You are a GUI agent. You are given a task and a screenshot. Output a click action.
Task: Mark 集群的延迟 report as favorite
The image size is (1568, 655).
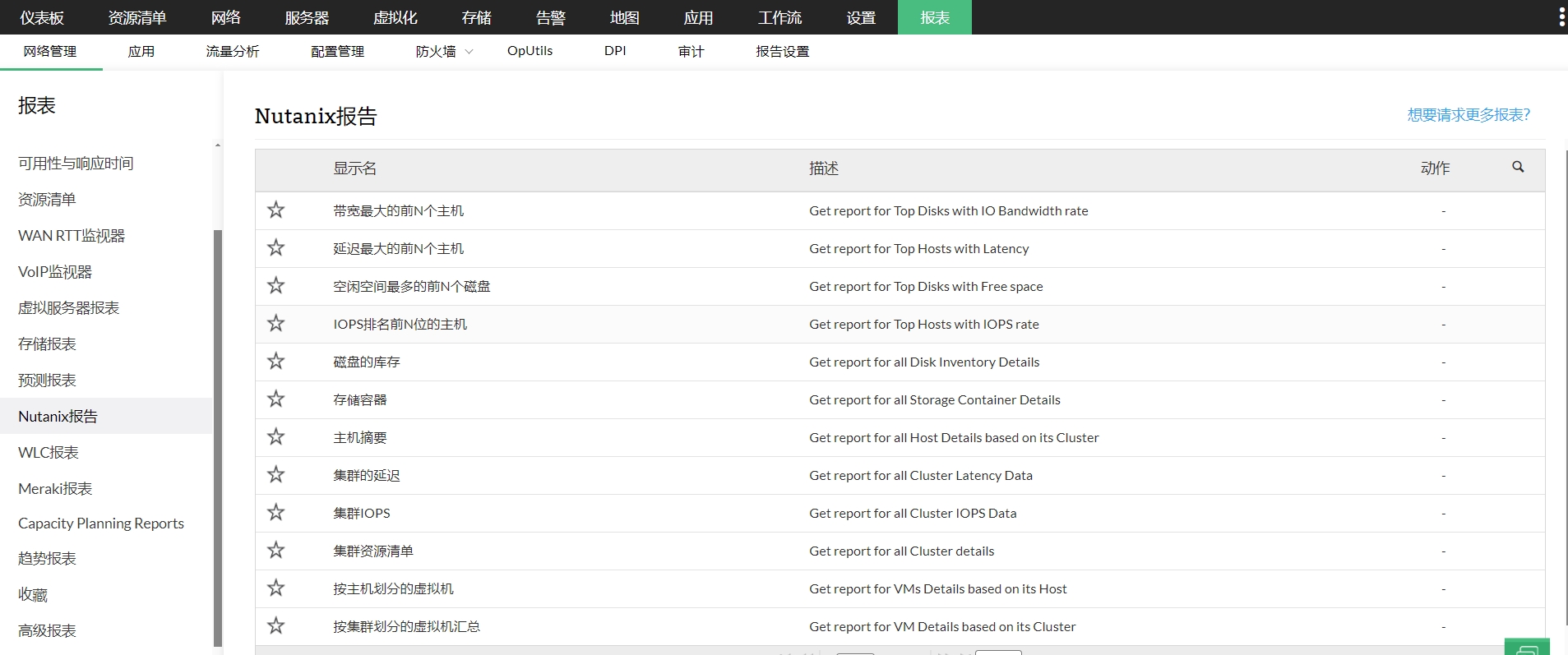click(276, 475)
